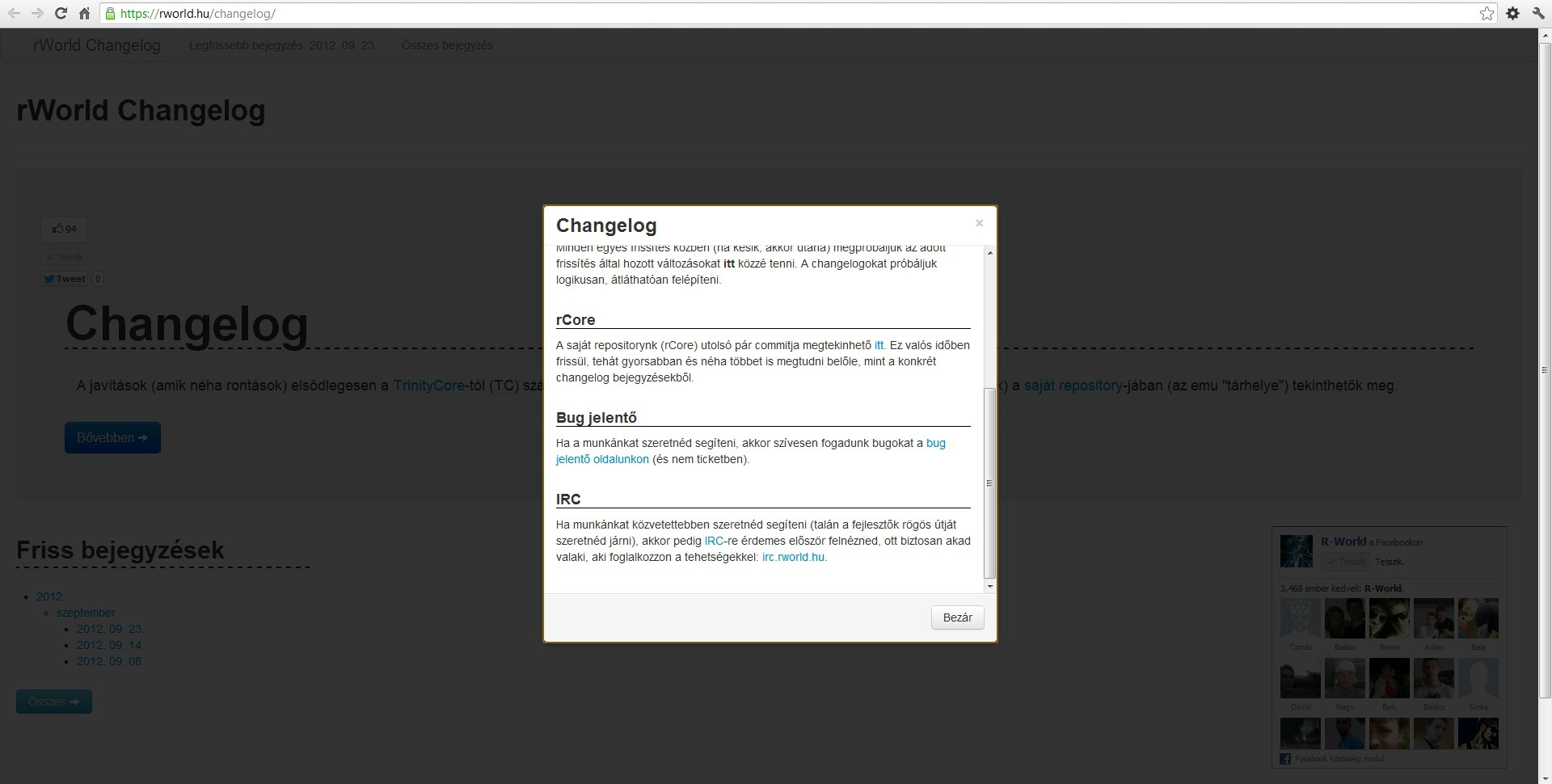Open Összes bejegyzés menu item

447,45
